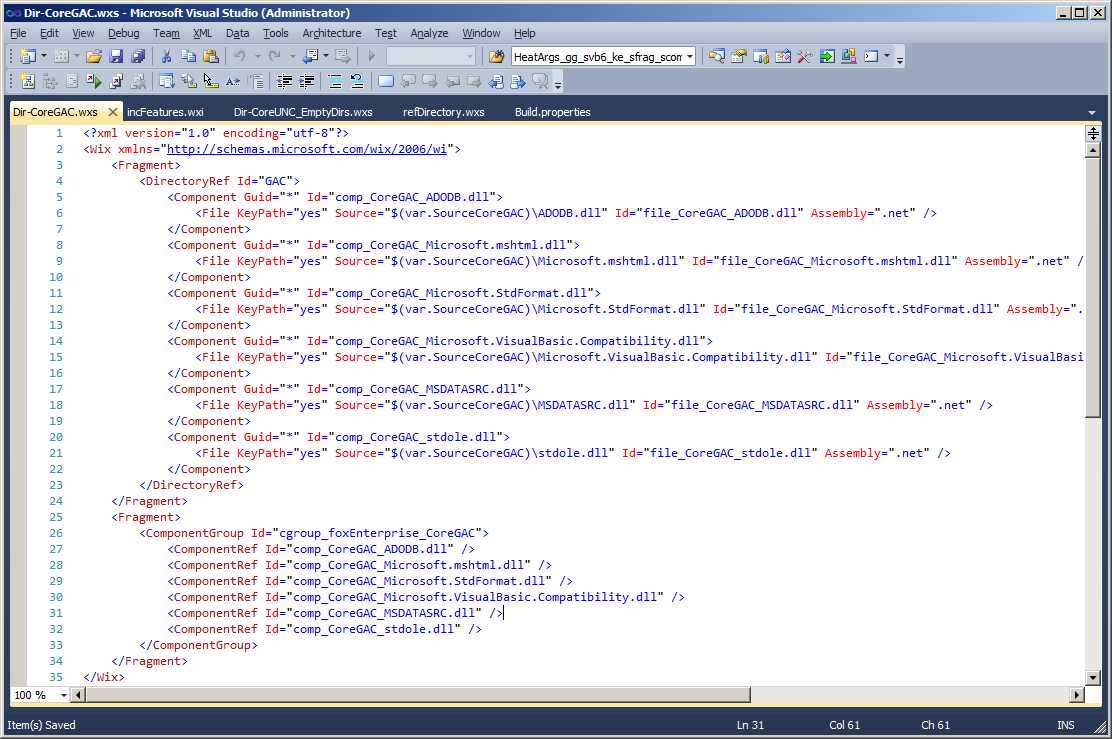Click the comp_CoreGAC_stdole.dll ComponentRef line
This screenshot has width=1112, height=739.
[x=325, y=629]
